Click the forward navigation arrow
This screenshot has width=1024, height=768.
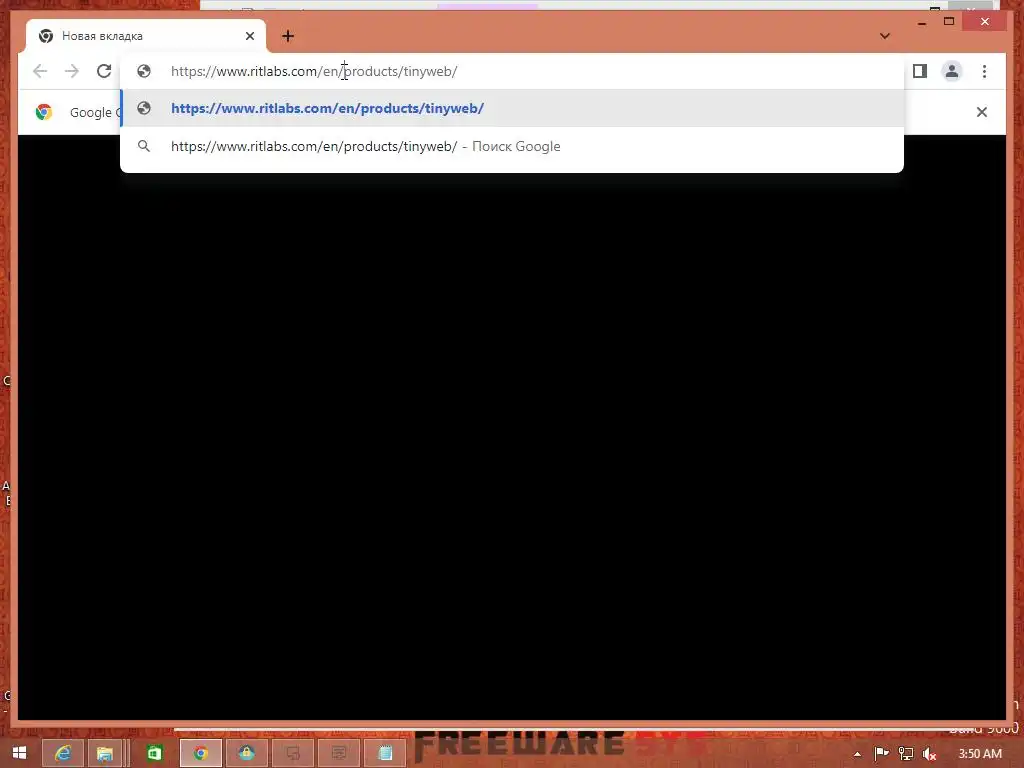point(72,71)
